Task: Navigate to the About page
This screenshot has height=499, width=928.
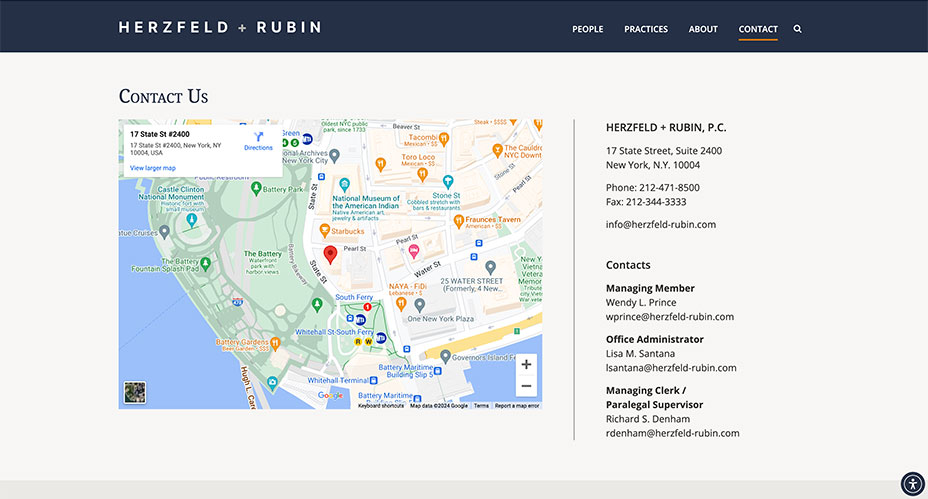Action: (x=703, y=29)
